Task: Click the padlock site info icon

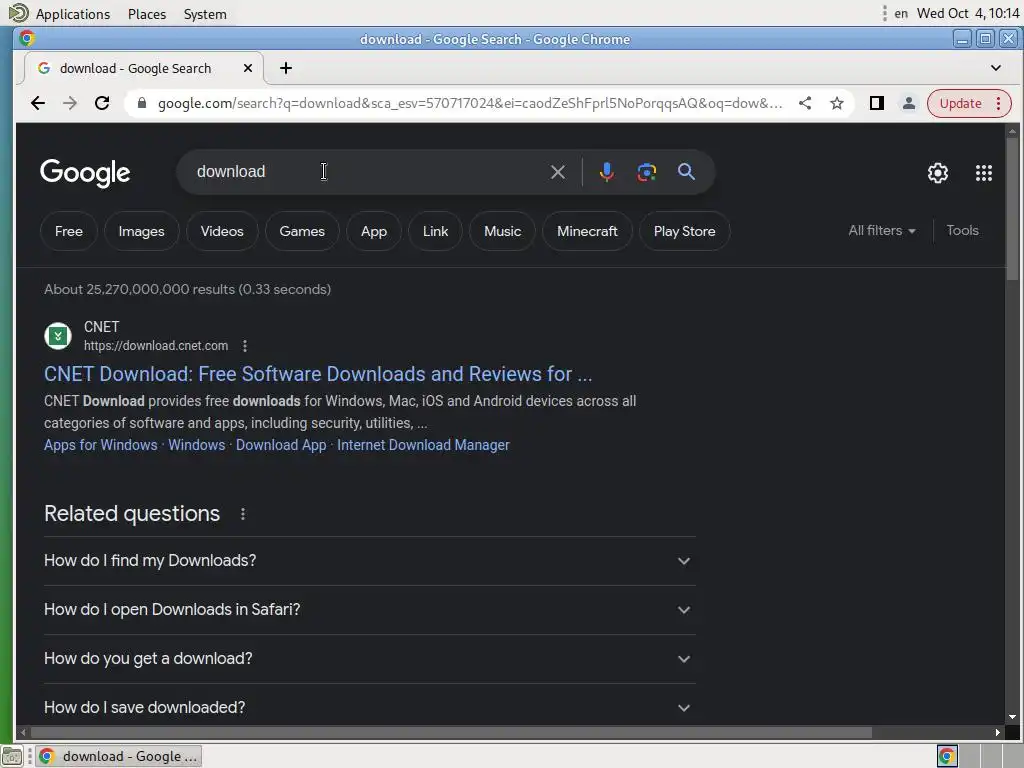Action: pyautogui.click(x=141, y=103)
